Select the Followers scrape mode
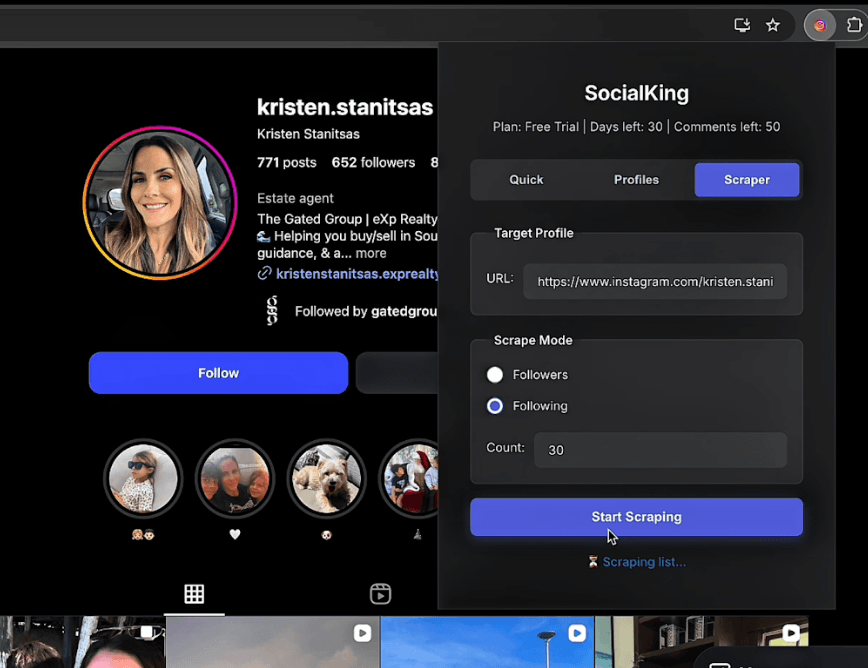The image size is (868, 668). coord(495,375)
